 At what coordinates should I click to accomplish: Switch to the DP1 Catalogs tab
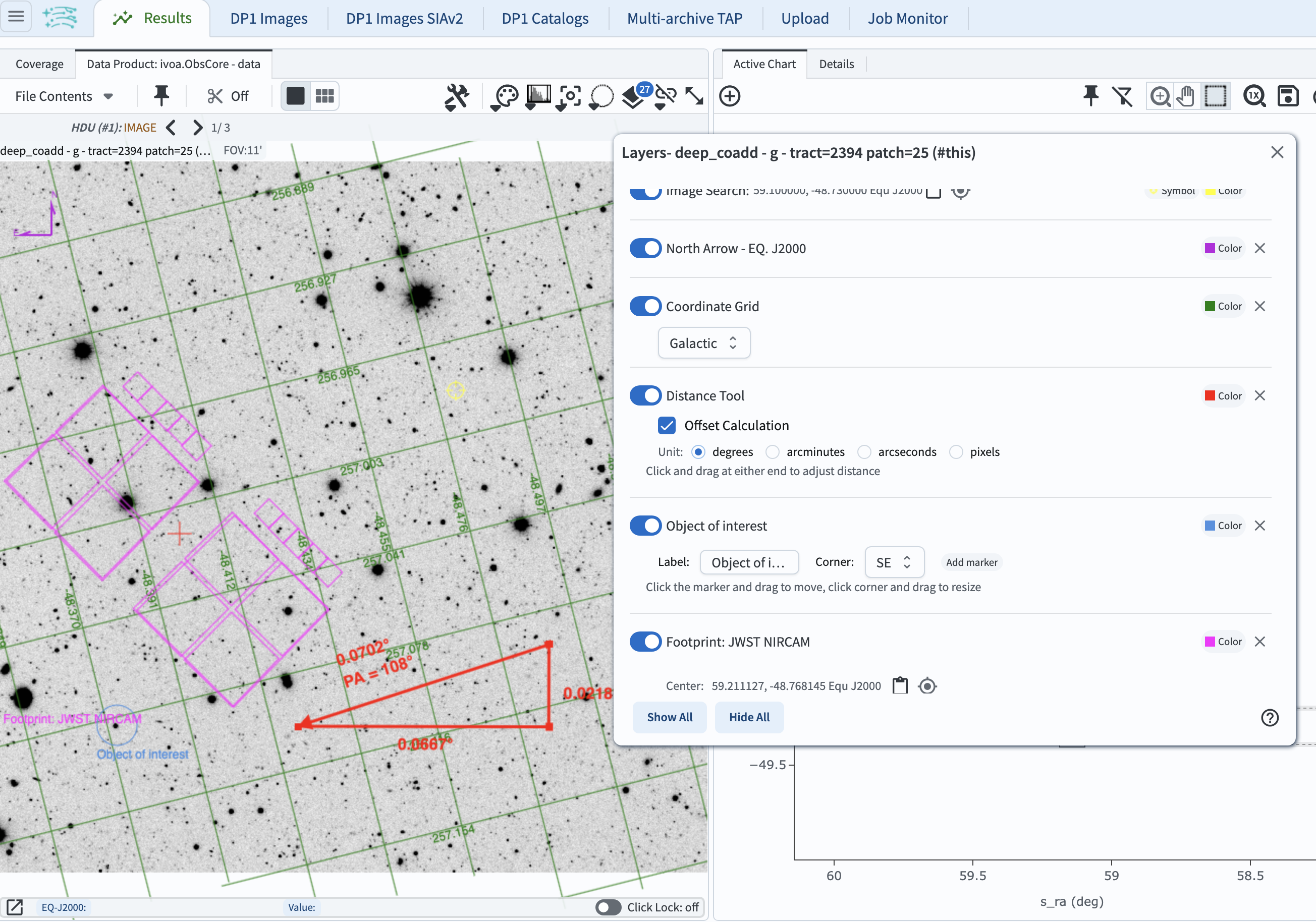point(544,18)
